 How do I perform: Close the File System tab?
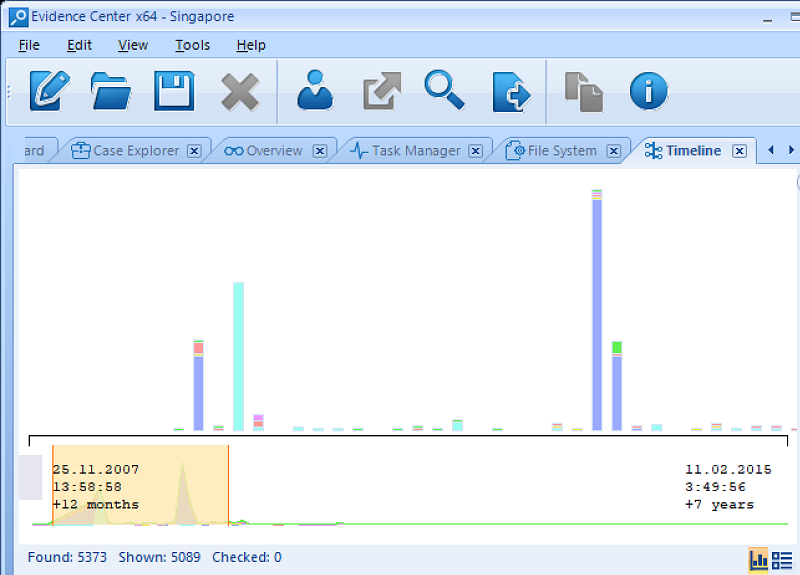point(614,151)
